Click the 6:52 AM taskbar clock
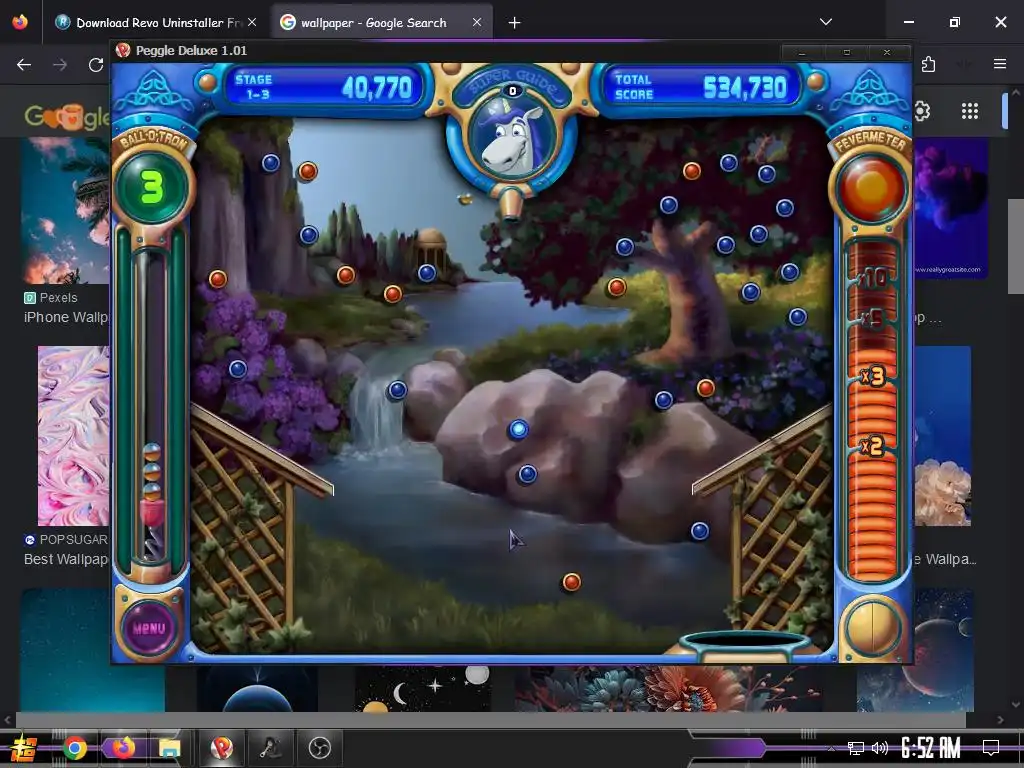This screenshot has height=768, width=1024. 931,748
